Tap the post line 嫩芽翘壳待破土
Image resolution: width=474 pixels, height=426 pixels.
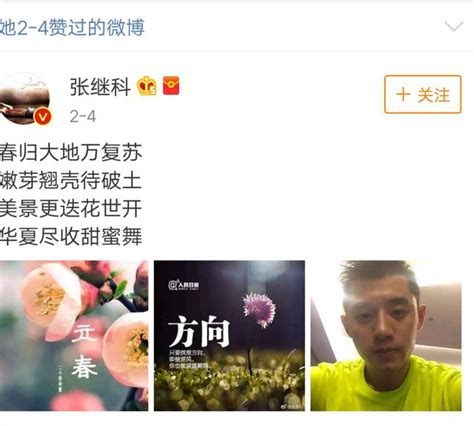(x=71, y=181)
